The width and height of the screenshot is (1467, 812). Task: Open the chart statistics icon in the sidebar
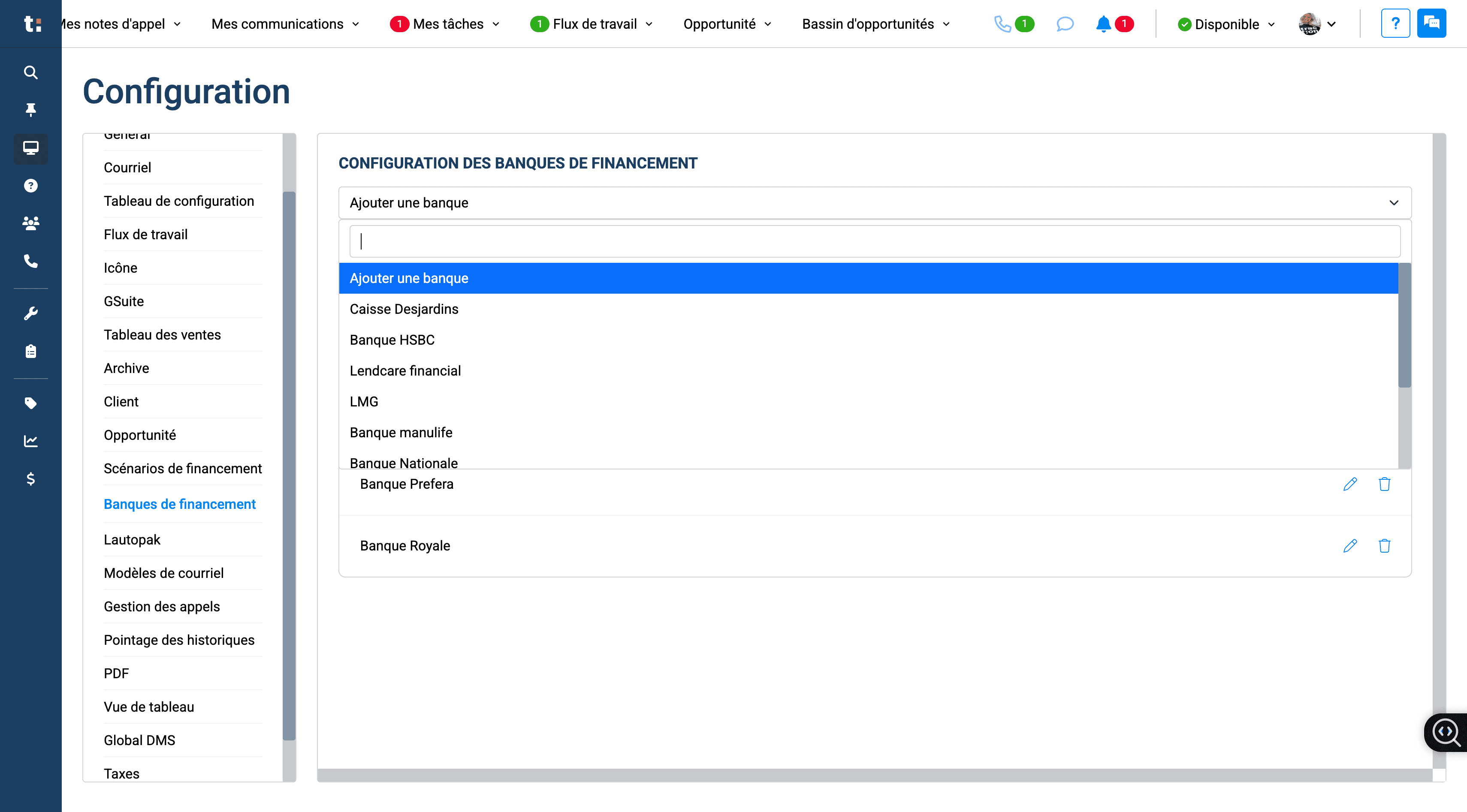pyautogui.click(x=31, y=441)
